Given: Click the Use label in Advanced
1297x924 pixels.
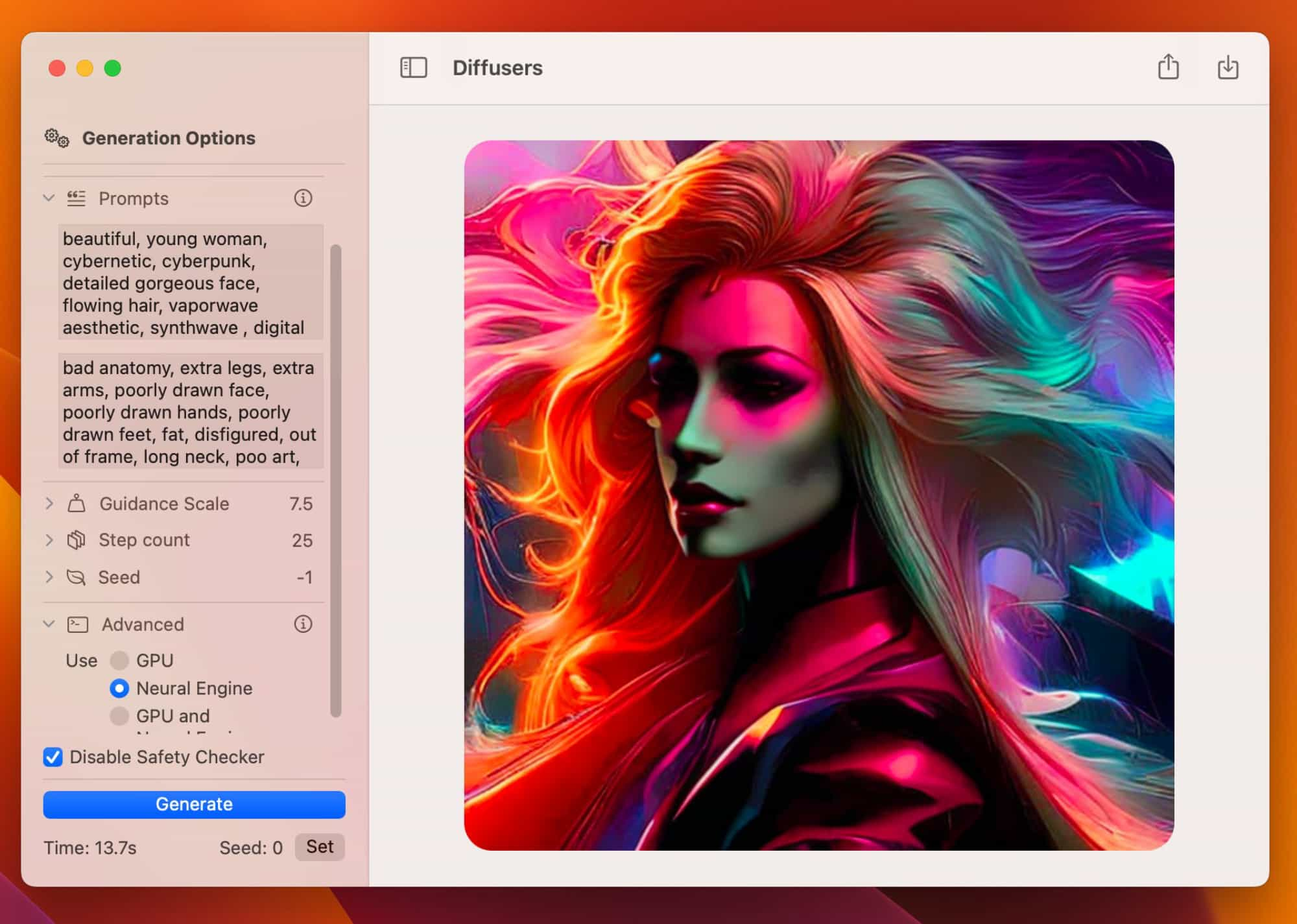Looking at the screenshot, I should click(82, 661).
